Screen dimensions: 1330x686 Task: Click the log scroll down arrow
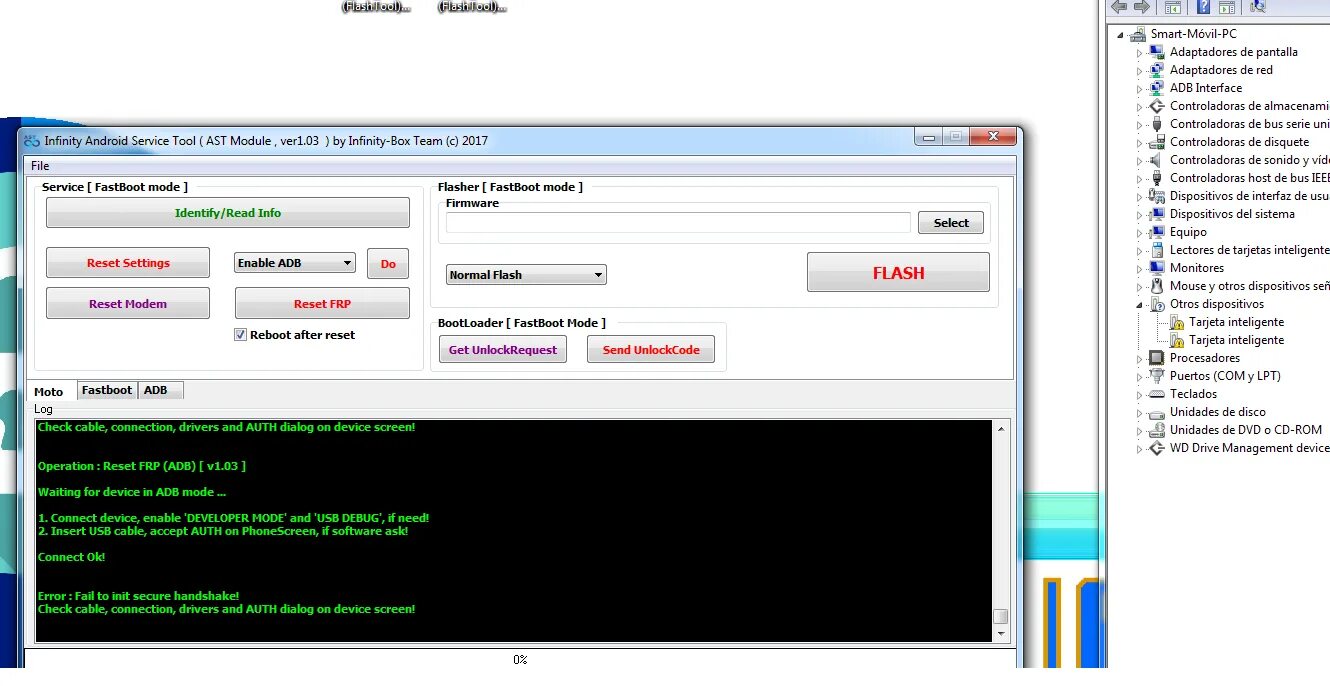(x=1001, y=634)
